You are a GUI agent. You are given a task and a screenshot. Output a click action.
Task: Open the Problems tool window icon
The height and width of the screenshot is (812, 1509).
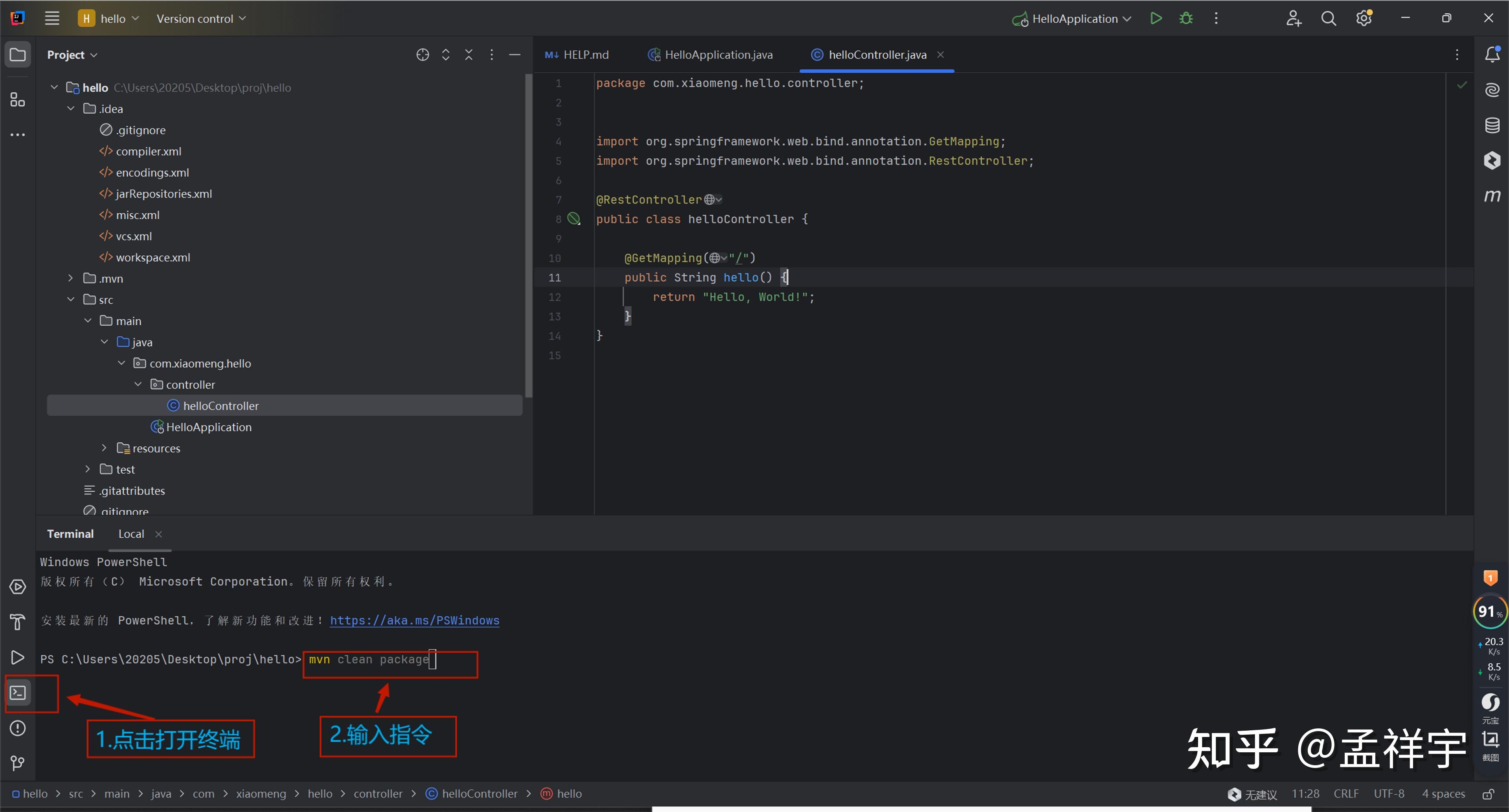(18, 728)
